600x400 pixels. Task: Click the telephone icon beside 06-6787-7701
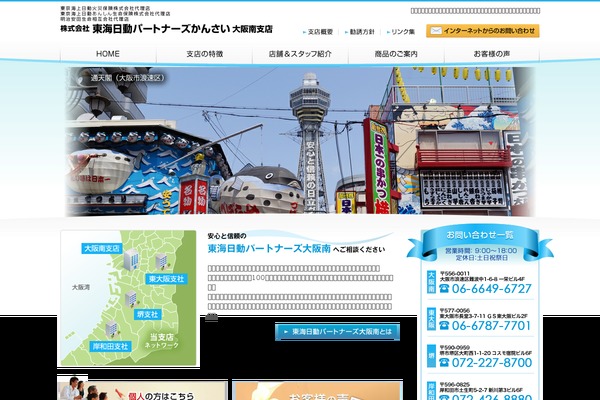tap(444, 326)
